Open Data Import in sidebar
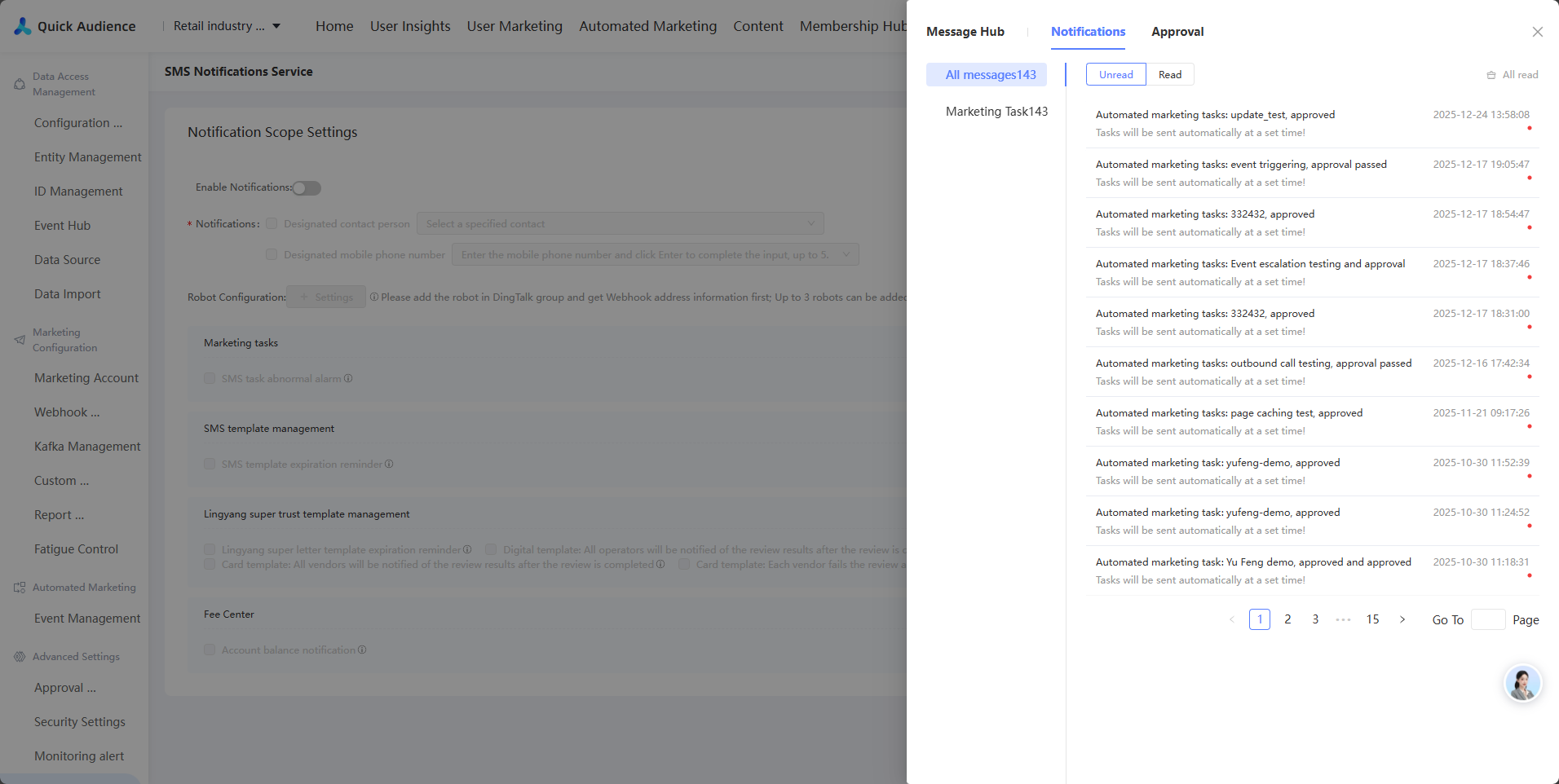The image size is (1559, 784). pos(68,294)
